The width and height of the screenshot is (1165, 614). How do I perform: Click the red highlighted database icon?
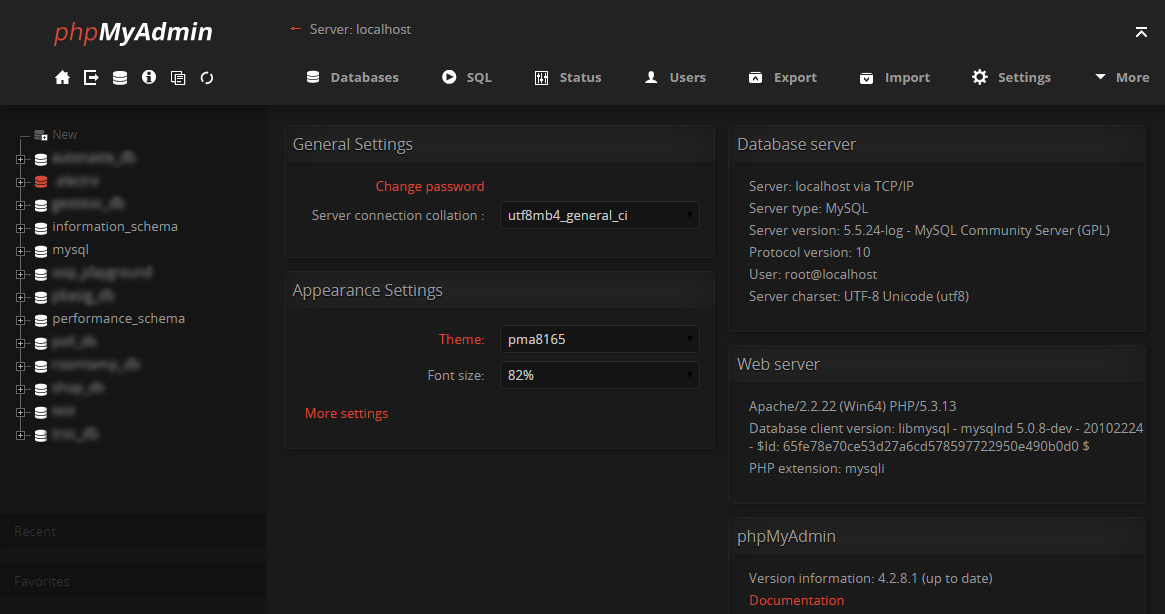[41, 181]
